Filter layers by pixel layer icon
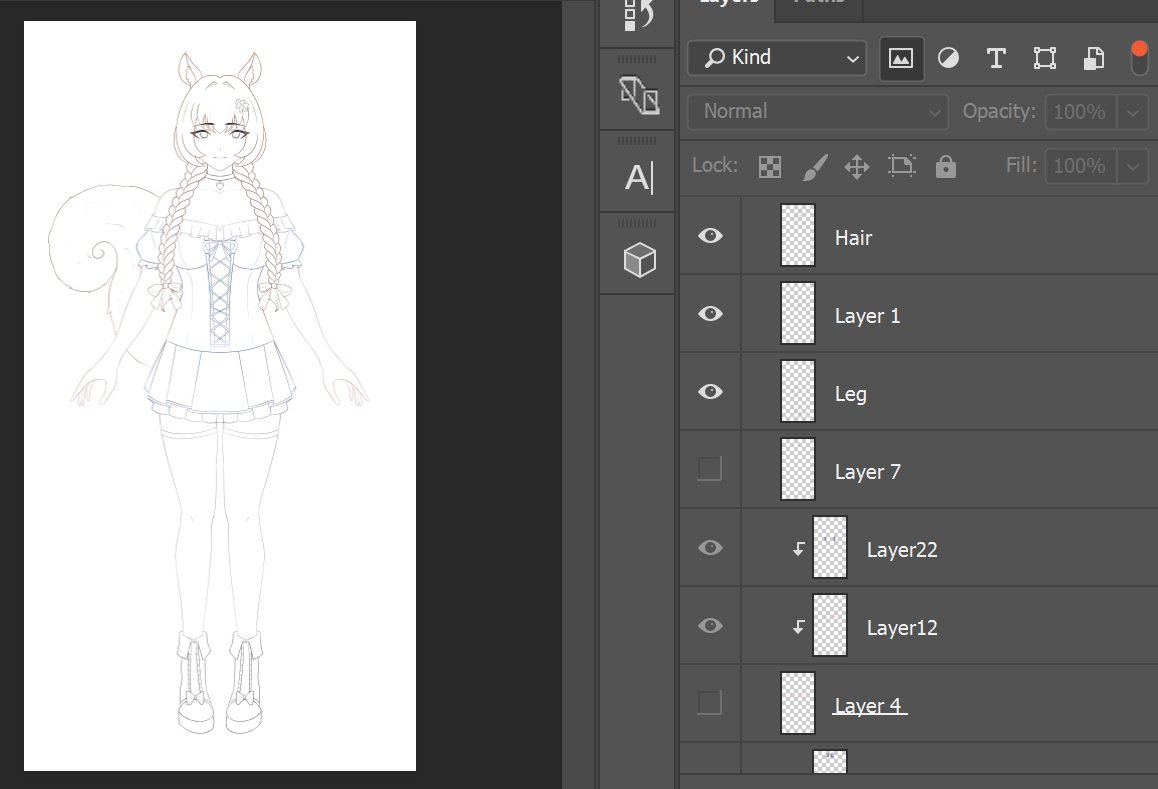 coord(901,58)
